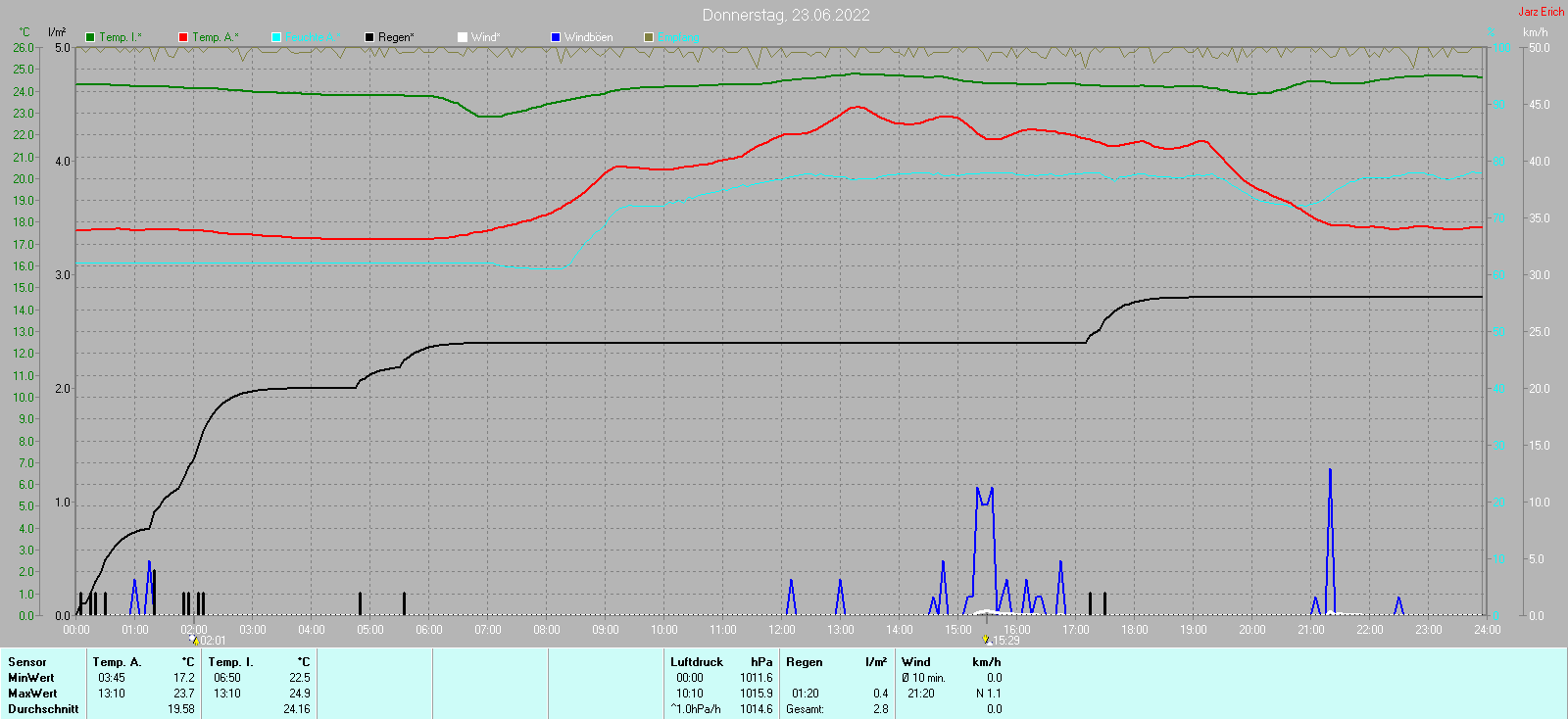The image size is (1568, 719).
Task: Click the Temp. A. column header in table
Action: tap(118, 662)
